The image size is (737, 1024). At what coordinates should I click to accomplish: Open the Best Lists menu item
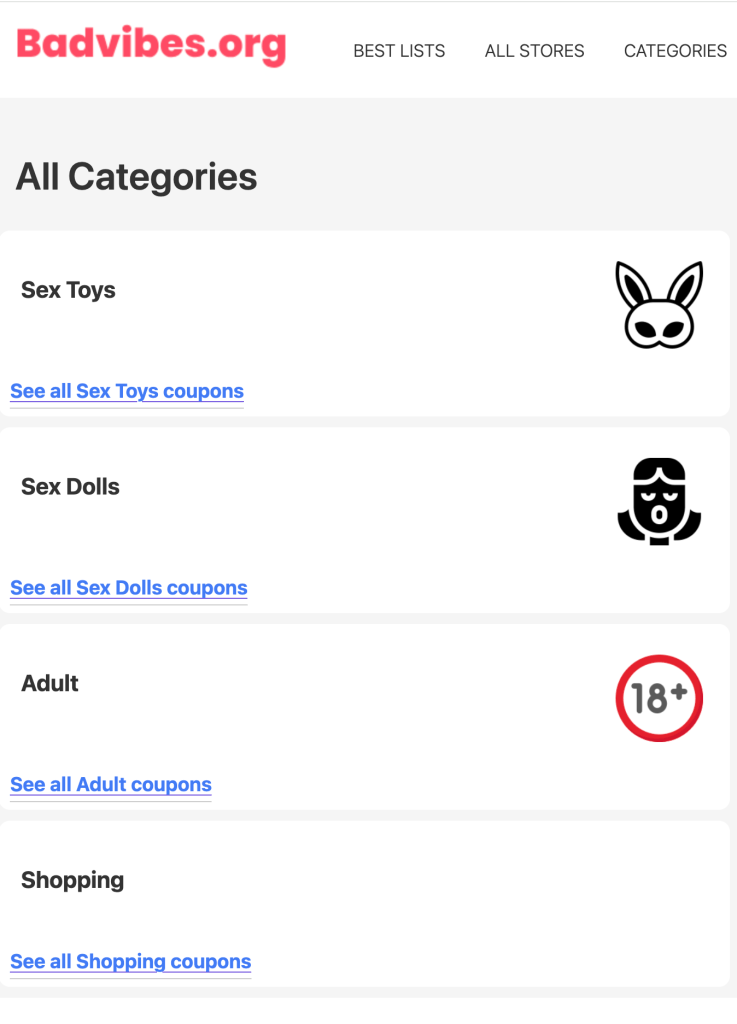[399, 51]
